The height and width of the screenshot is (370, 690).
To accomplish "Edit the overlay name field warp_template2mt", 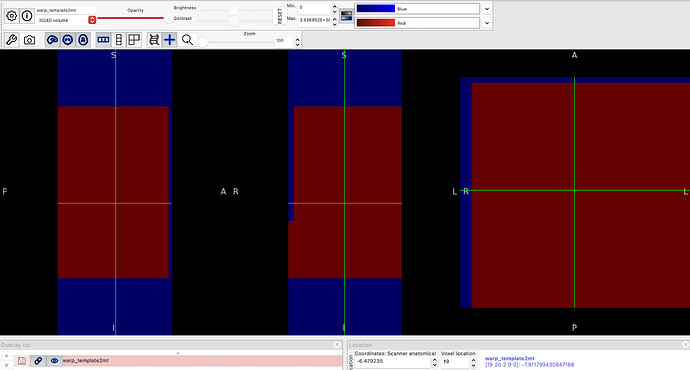I will (66, 10).
